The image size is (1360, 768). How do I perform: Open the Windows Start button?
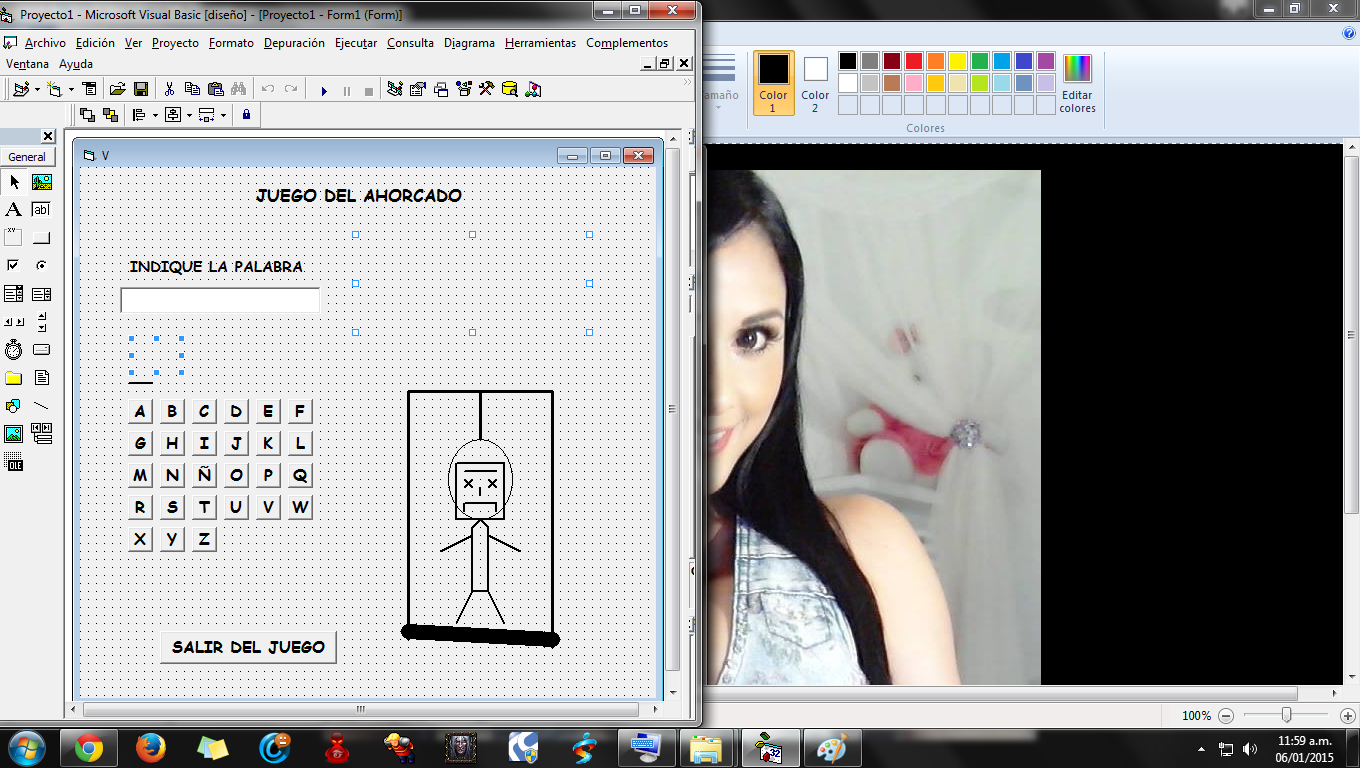pyautogui.click(x=26, y=748)
